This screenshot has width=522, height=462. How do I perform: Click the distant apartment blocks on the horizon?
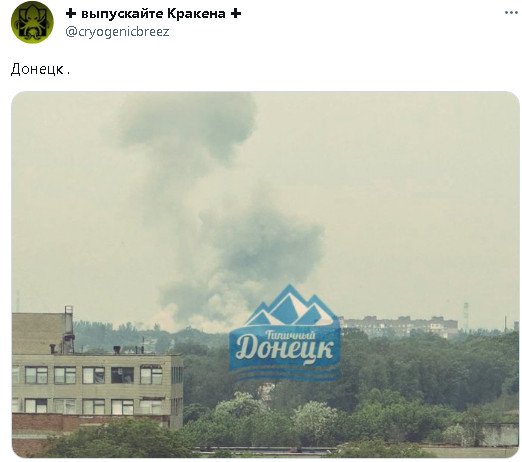398,326
